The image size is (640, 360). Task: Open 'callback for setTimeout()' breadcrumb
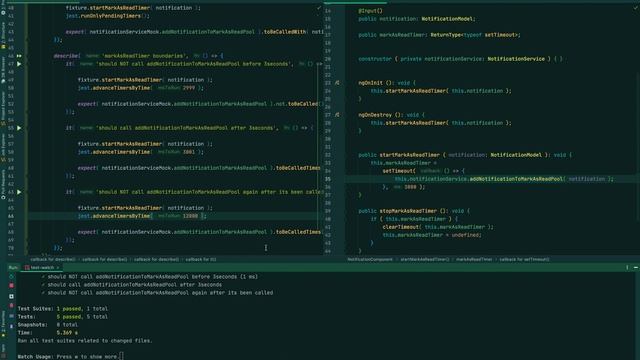point(524,259)
